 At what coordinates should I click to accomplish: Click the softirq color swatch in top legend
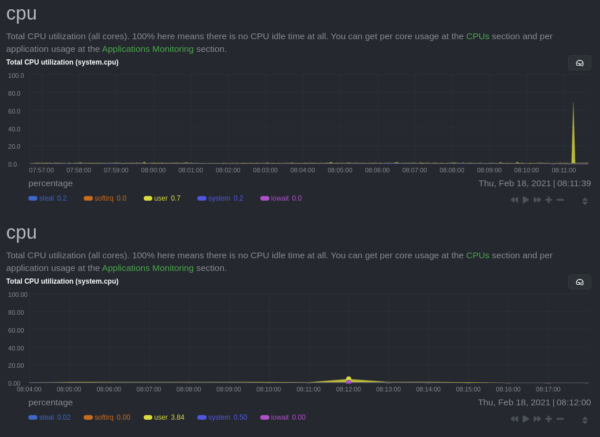click(88, 199)
